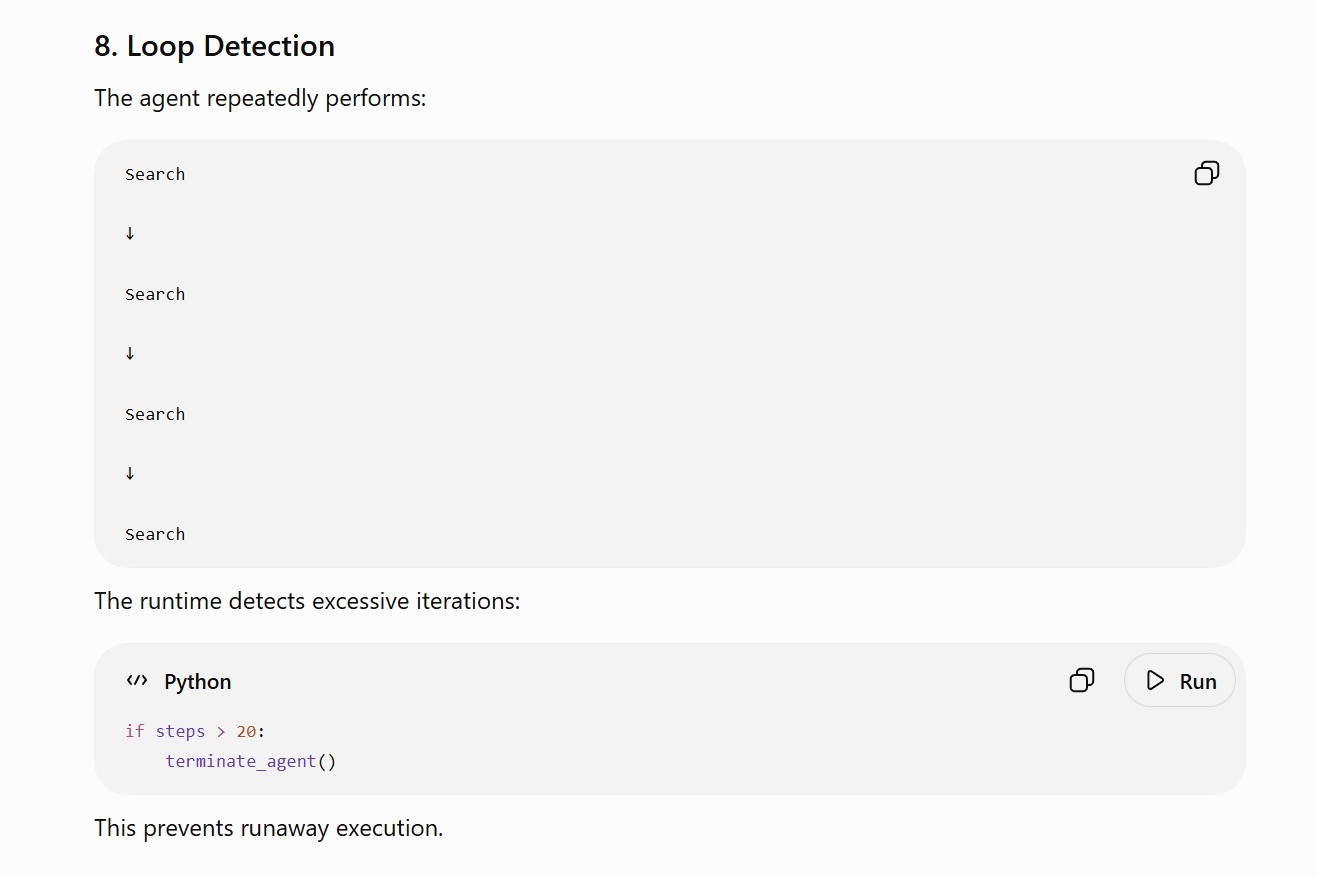Click 'This prevents runaway execution.' sentence
1317x876 pixels.
268,828
